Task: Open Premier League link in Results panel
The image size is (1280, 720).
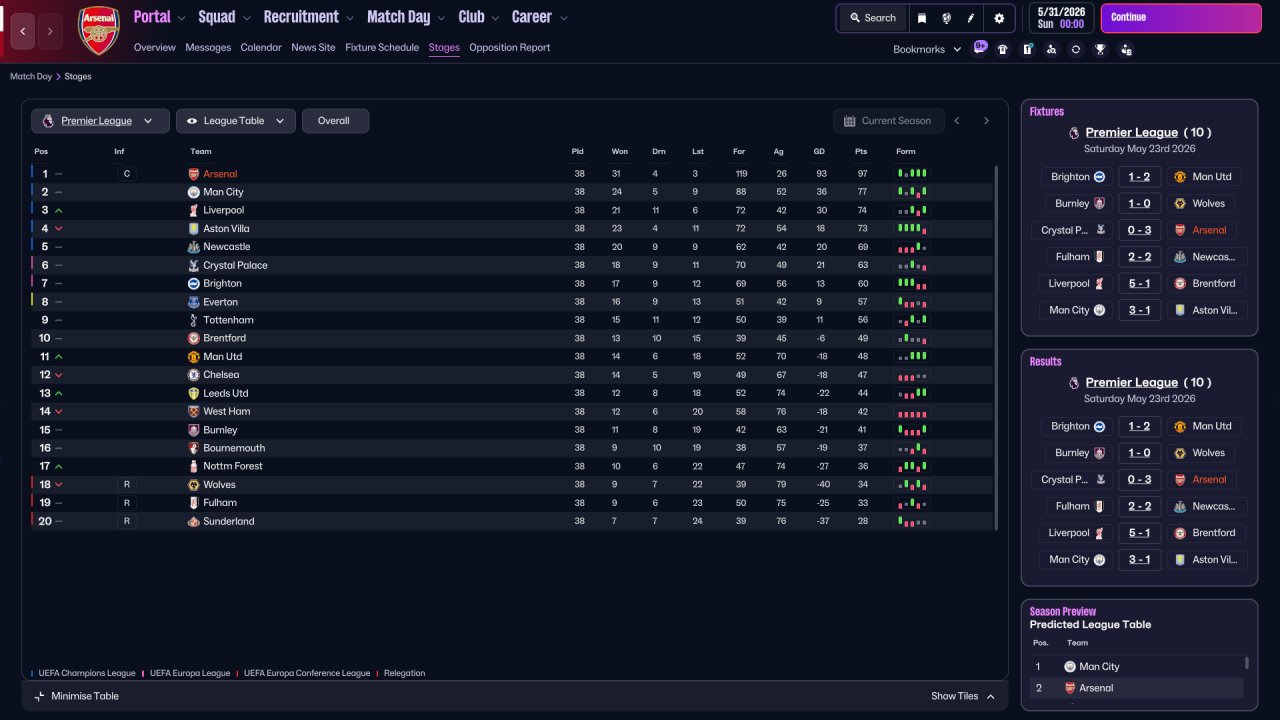Action: tap(1132, 382)
